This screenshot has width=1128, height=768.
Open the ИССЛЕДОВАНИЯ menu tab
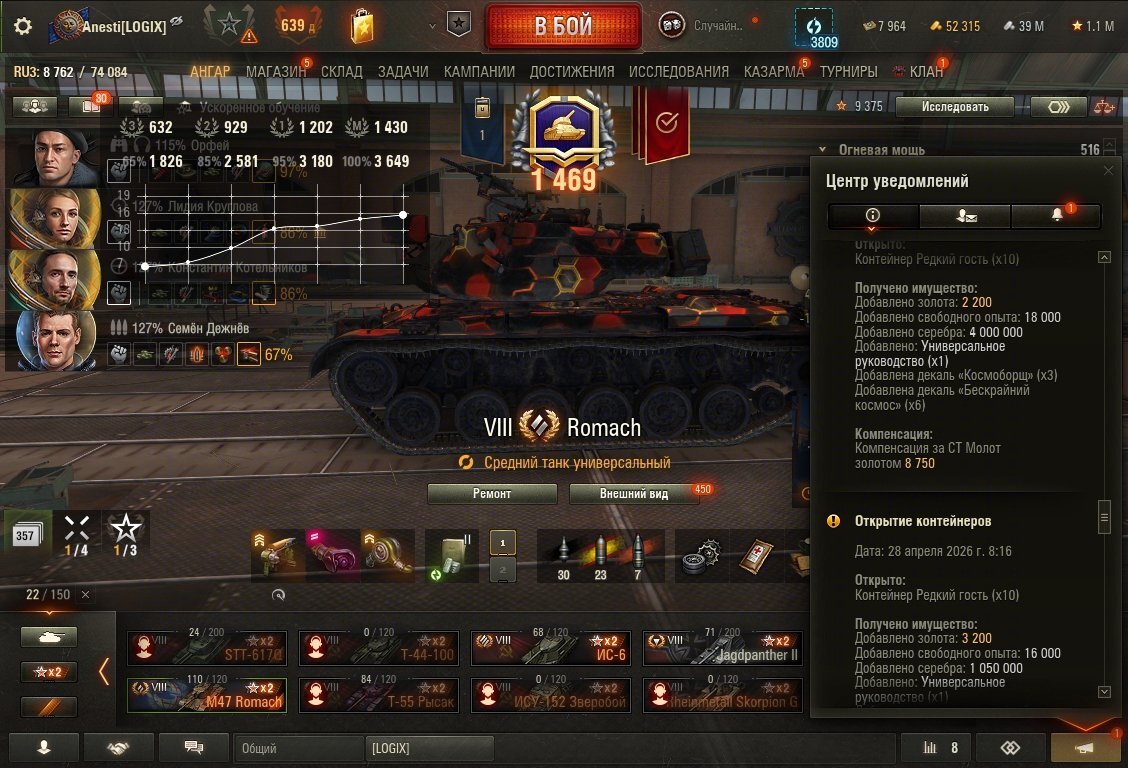[x=678, y=72]
